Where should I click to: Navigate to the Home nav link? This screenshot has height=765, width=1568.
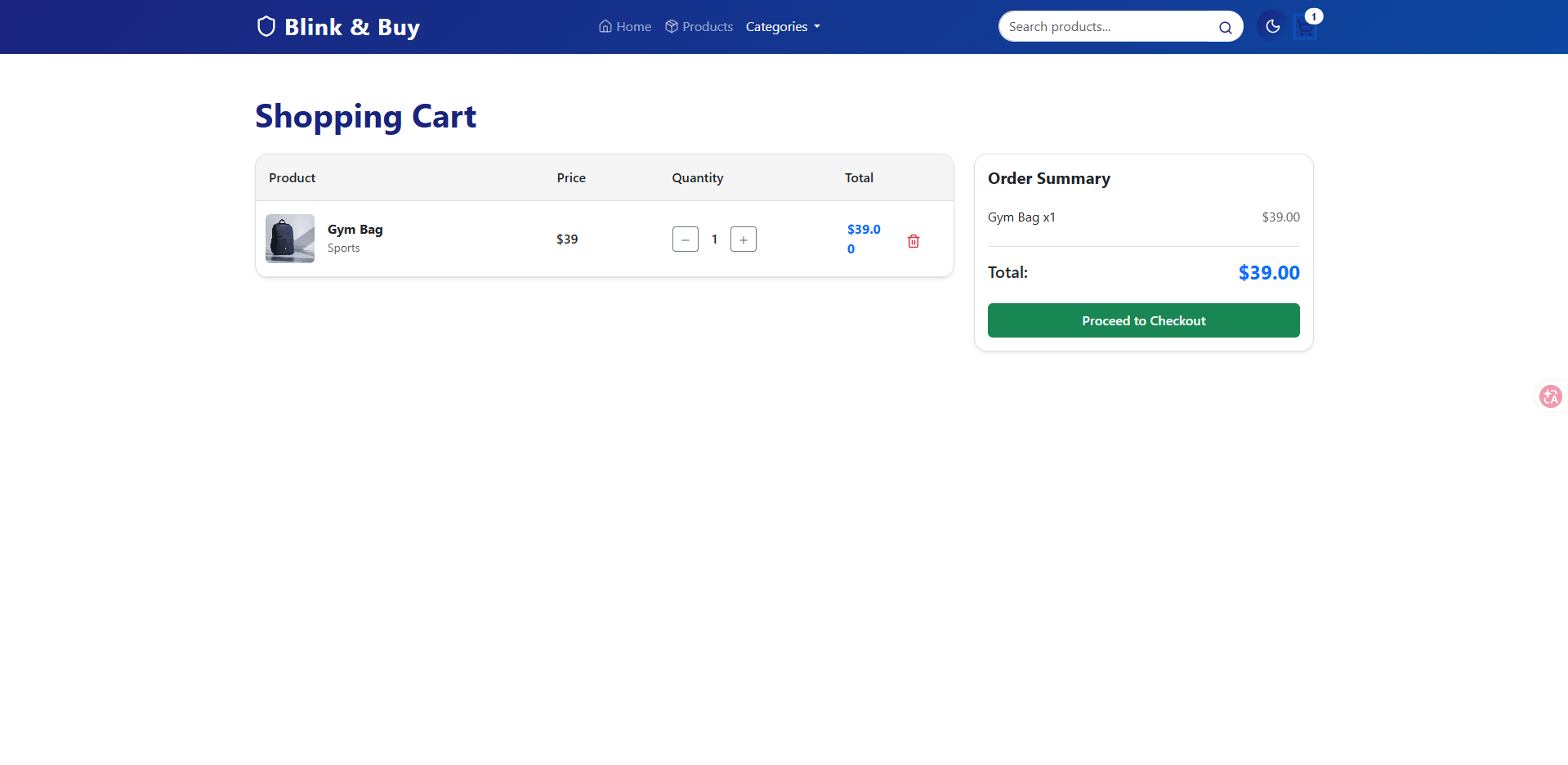coord(633,27)
